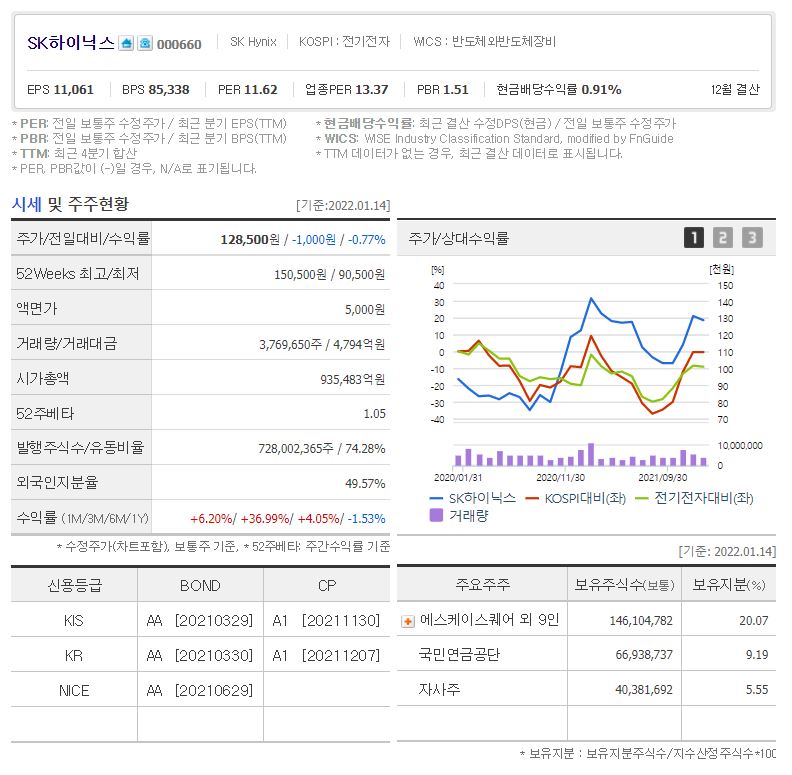
Task: Click WICS : 반도체와반도체장비 label
Action: (x=484, y=42)
